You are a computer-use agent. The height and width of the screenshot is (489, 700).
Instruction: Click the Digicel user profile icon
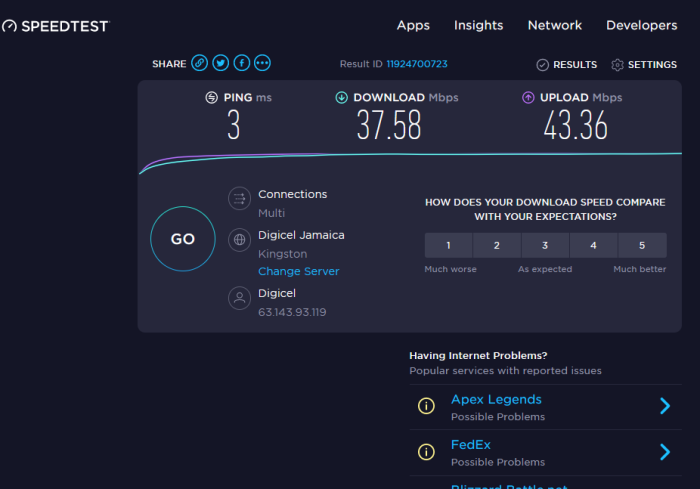[x=240, y=298]
